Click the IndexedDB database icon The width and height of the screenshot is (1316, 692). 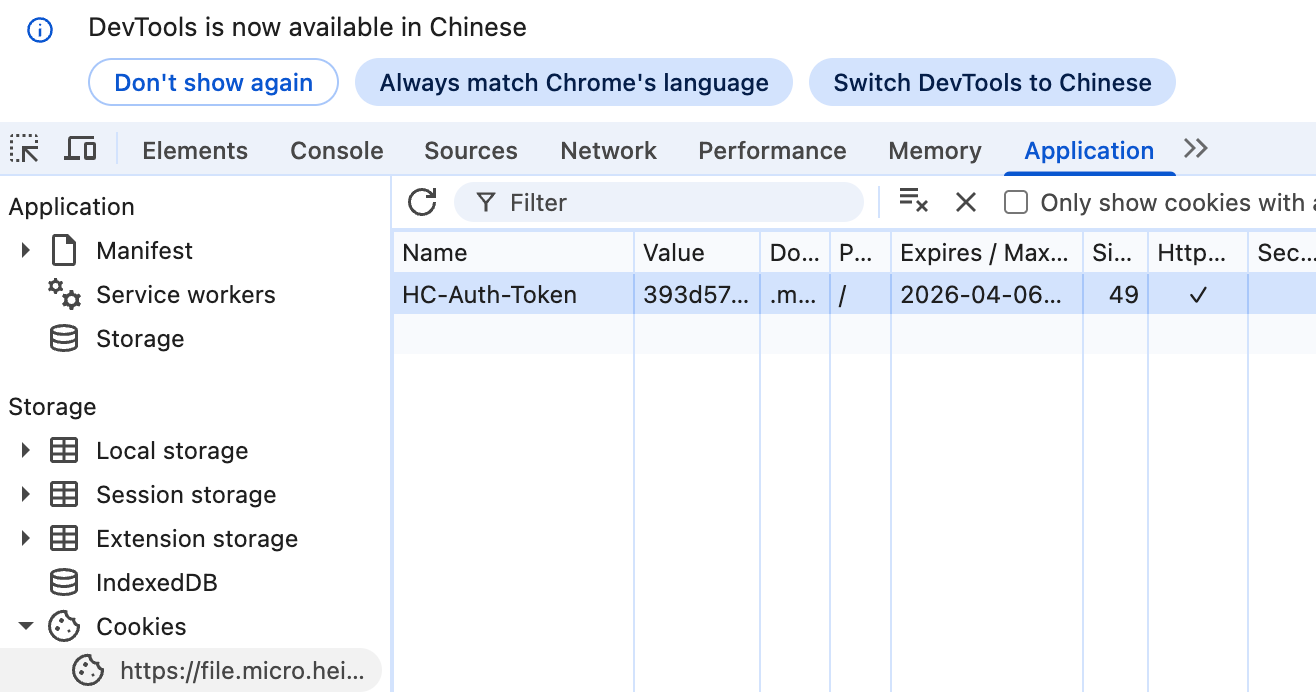click(x=64, y=582)
